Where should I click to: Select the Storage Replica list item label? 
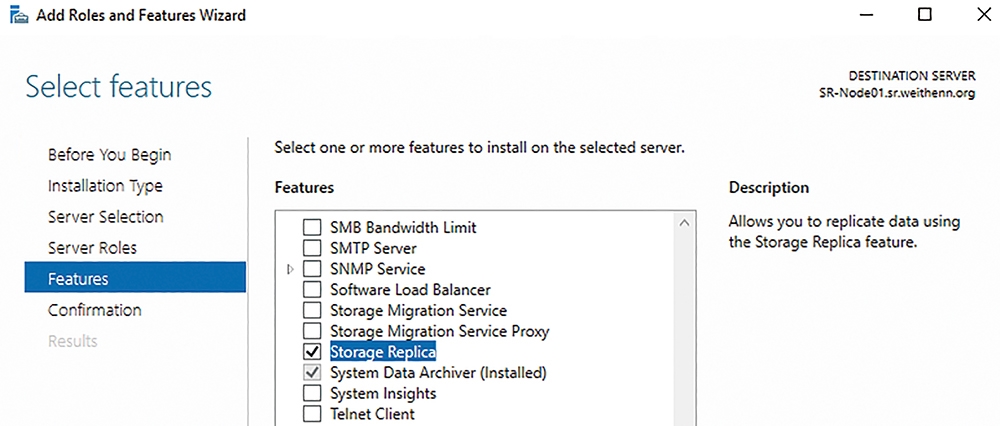(x=383, y=351)
